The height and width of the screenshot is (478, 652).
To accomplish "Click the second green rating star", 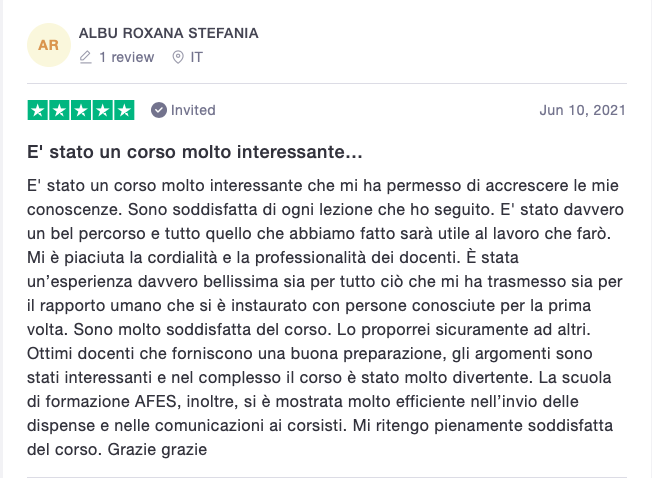I will click(x=59, y=110).
